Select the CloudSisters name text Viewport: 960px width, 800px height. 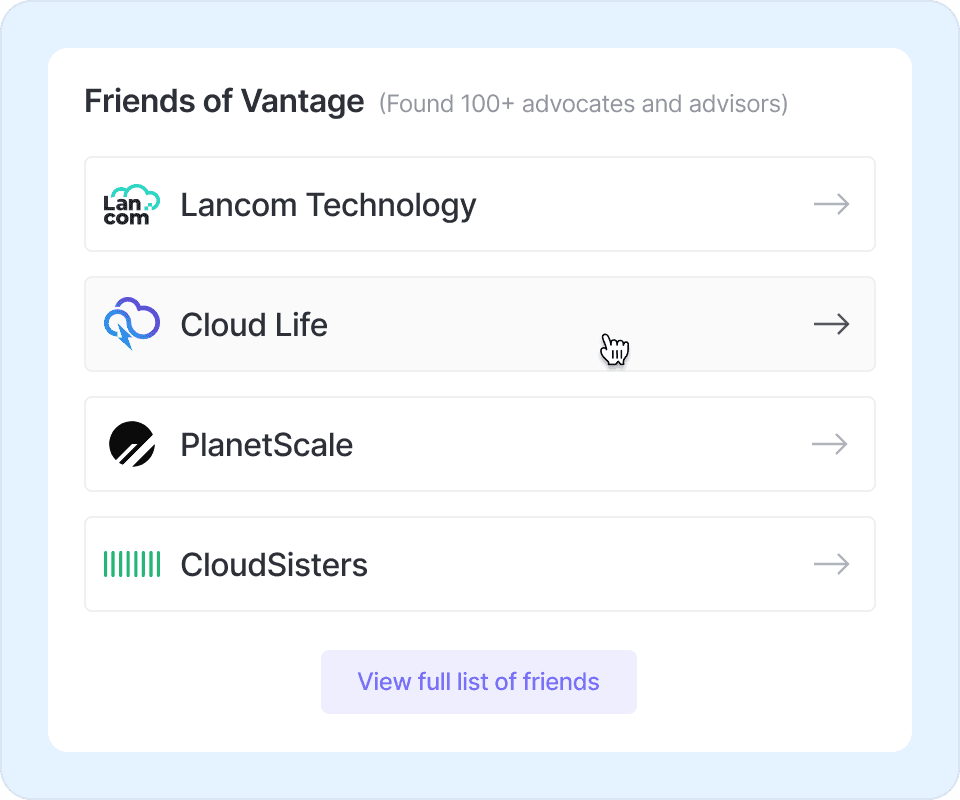(x=274, y=565)
